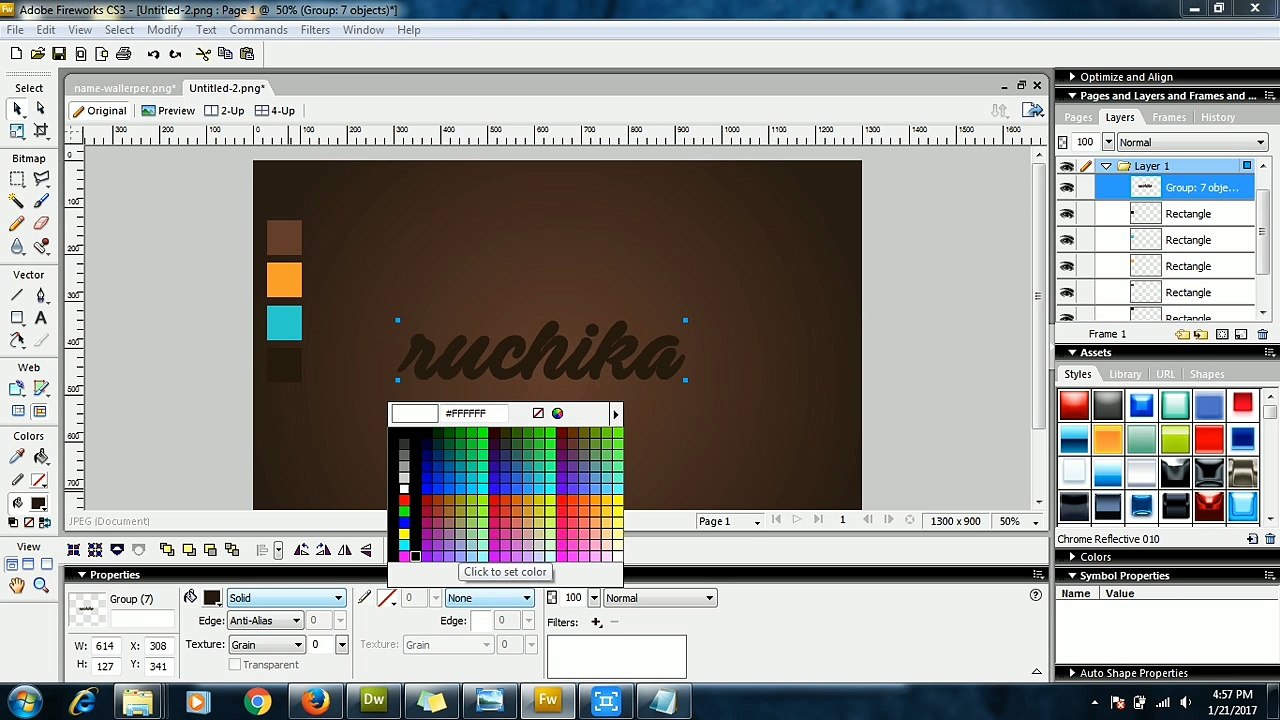Click the Original view button
The height and width of the screenshot is (720, 1280).
[x=99, y=111]
